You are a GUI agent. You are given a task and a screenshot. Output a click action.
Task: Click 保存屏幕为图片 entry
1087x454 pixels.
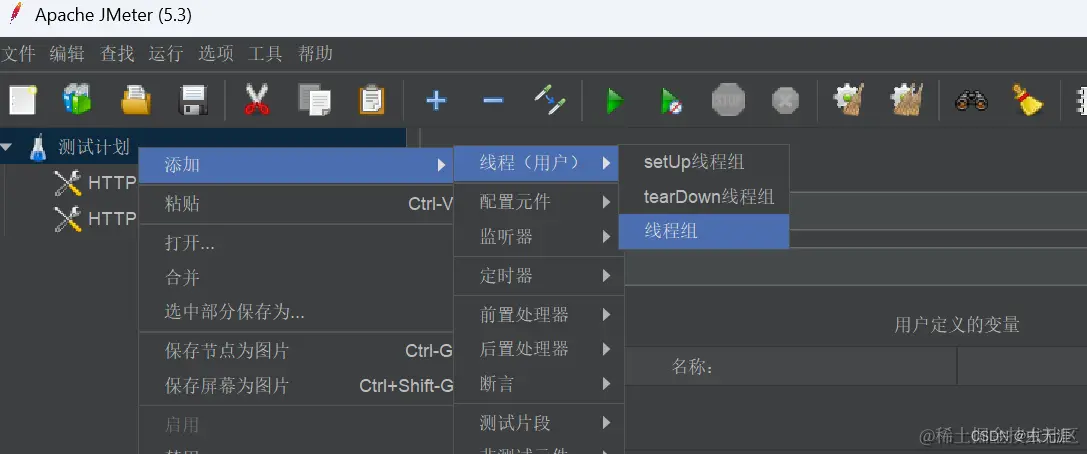(x=297, y=385)
